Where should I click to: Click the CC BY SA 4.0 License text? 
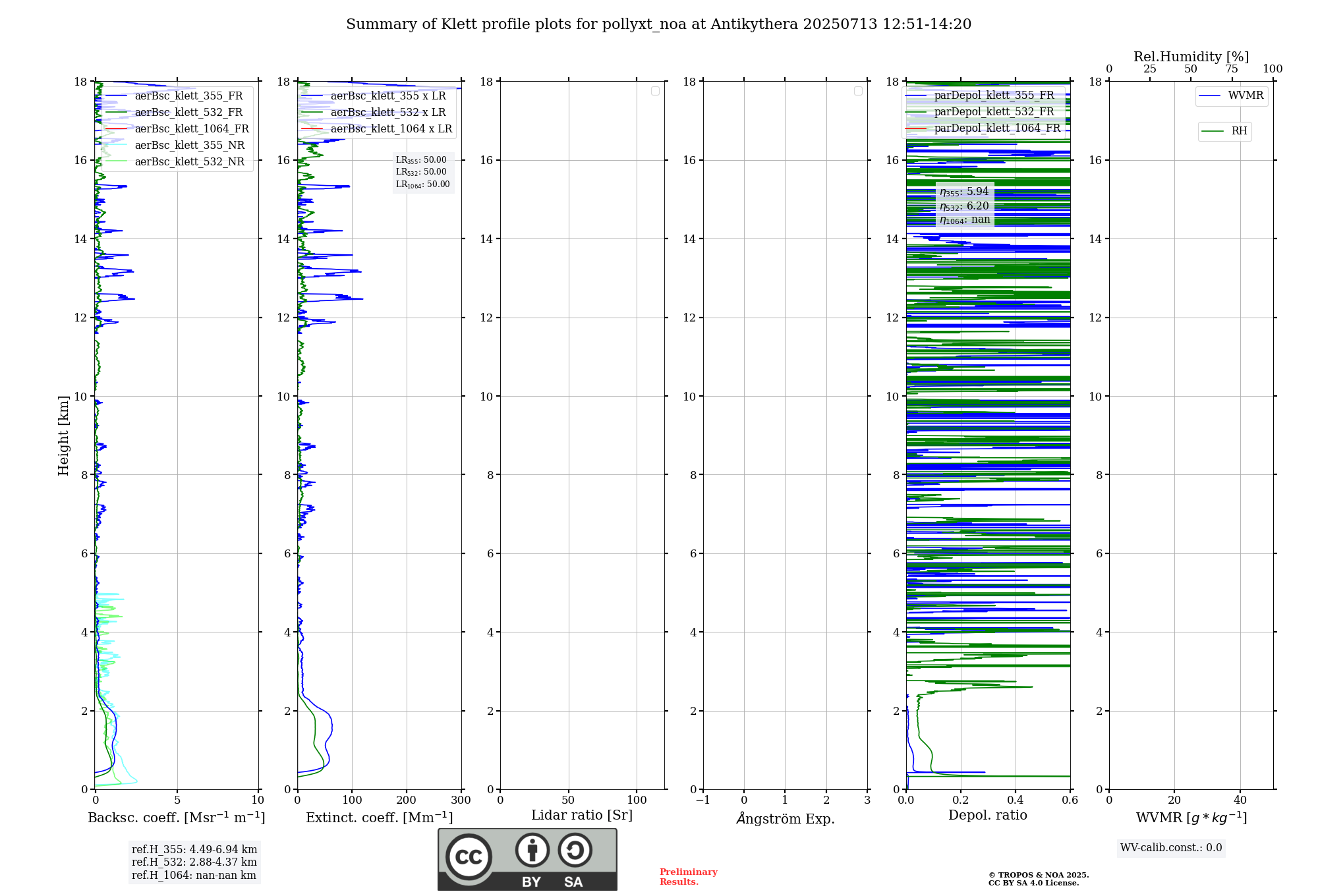tap(1033, 883)
